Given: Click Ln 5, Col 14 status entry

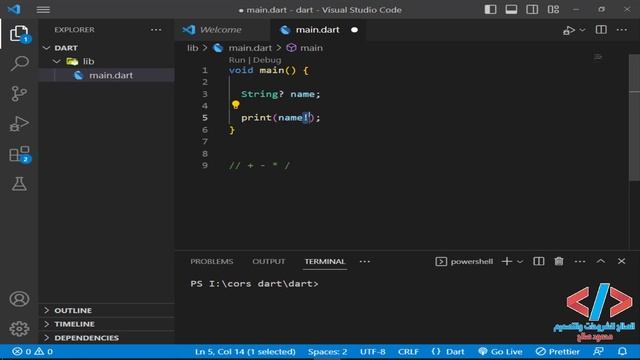Looking at the screenshot, I should click(245, 351).
